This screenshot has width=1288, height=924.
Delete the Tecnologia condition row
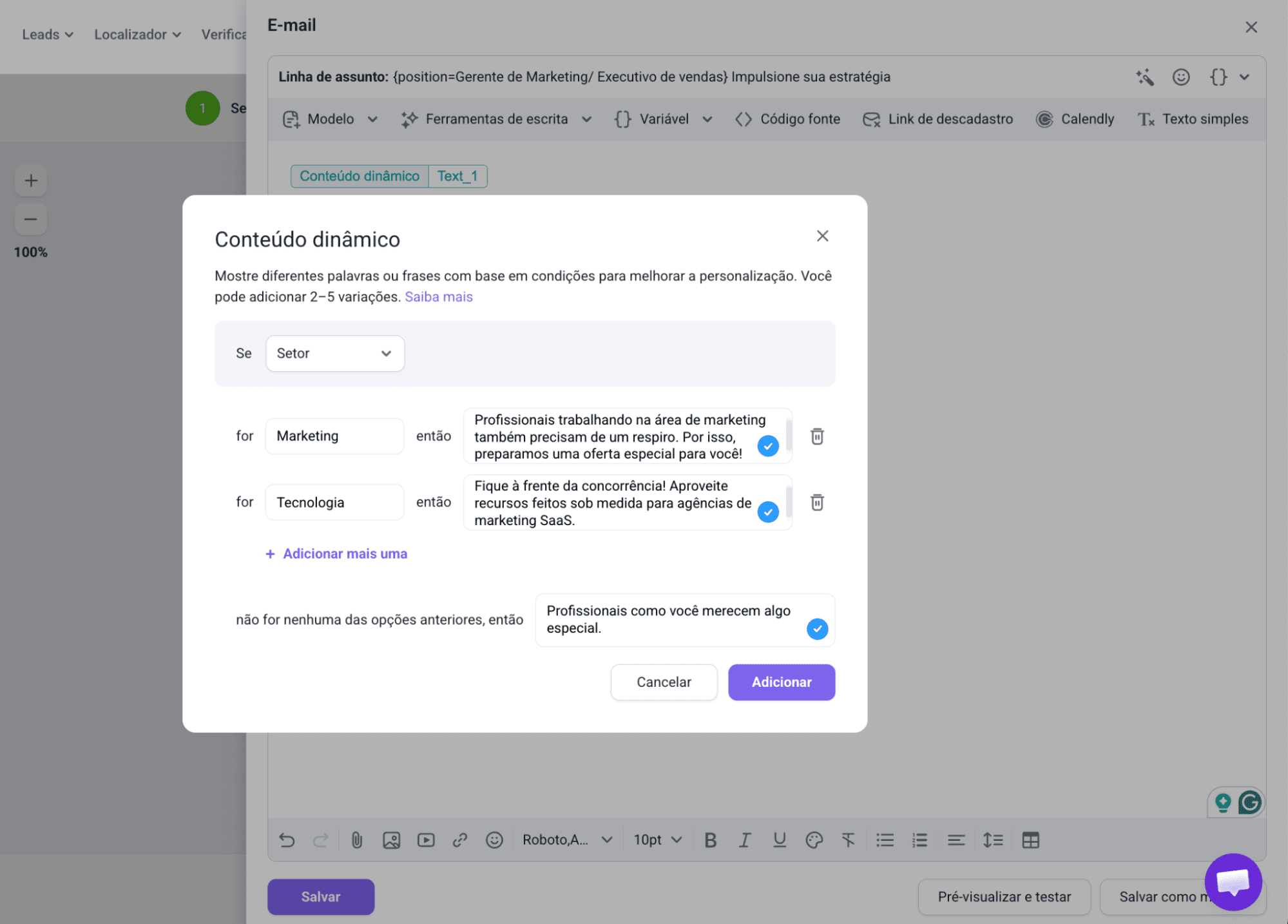pos(816,502)
